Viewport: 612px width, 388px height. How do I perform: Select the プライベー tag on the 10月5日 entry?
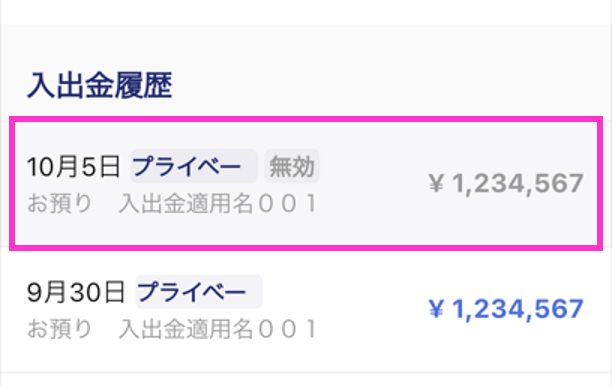(194, 166)
